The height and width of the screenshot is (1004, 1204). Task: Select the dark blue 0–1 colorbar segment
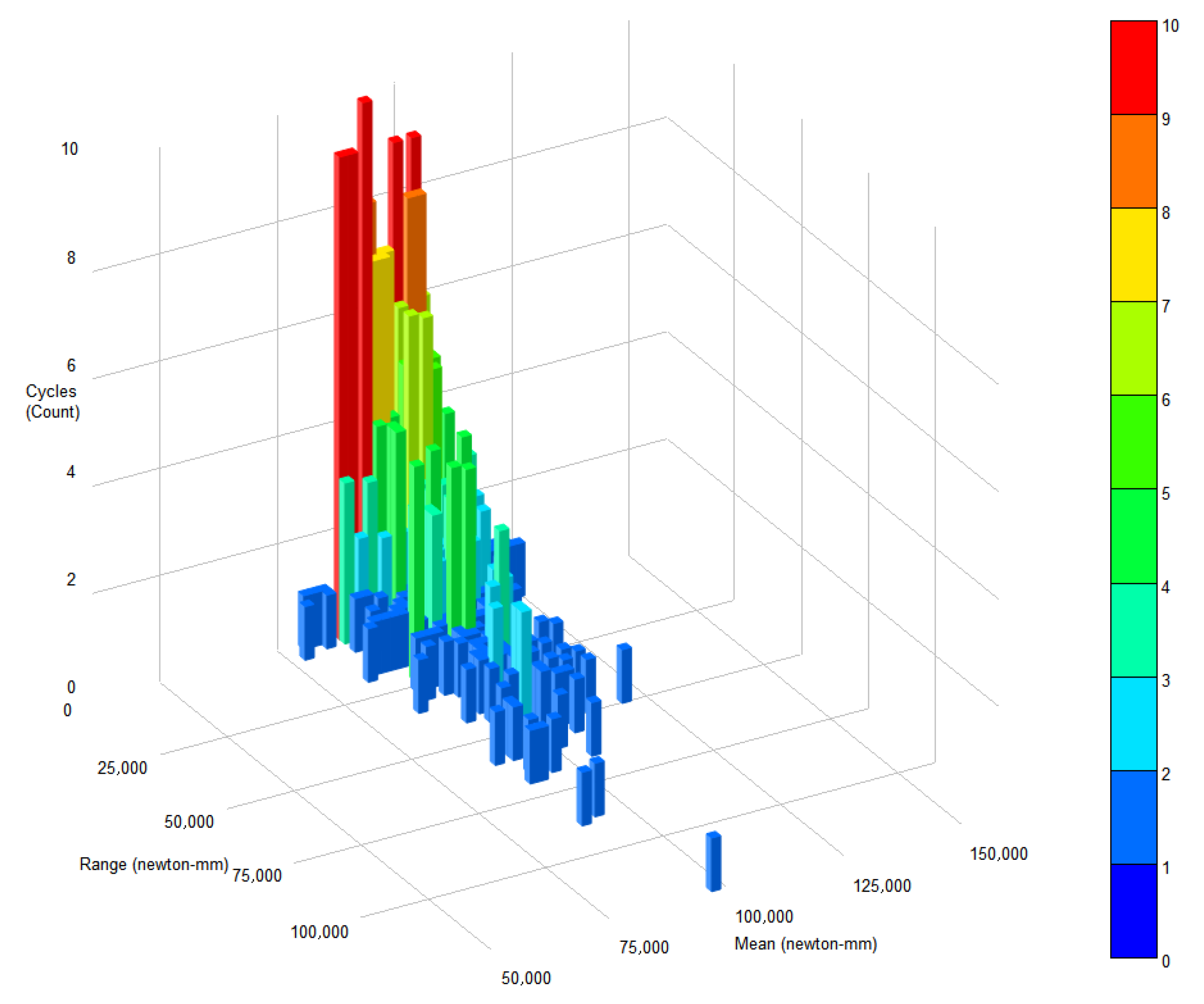tap(1133, 911)
